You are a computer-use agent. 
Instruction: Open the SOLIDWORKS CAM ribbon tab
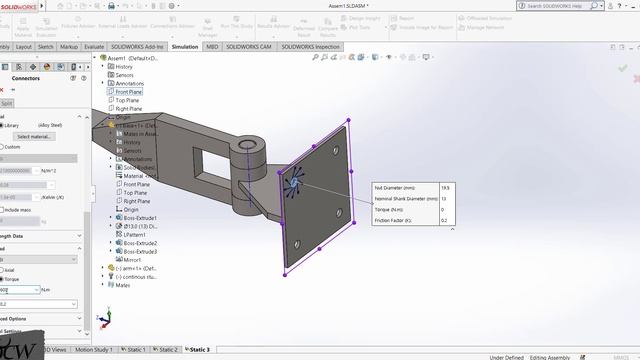249,47
